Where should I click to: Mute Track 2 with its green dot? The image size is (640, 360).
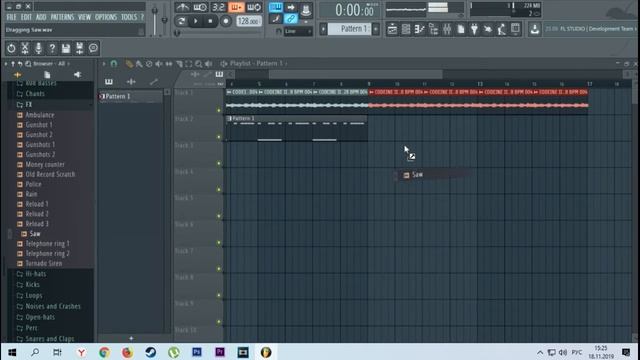coord(219,137)
